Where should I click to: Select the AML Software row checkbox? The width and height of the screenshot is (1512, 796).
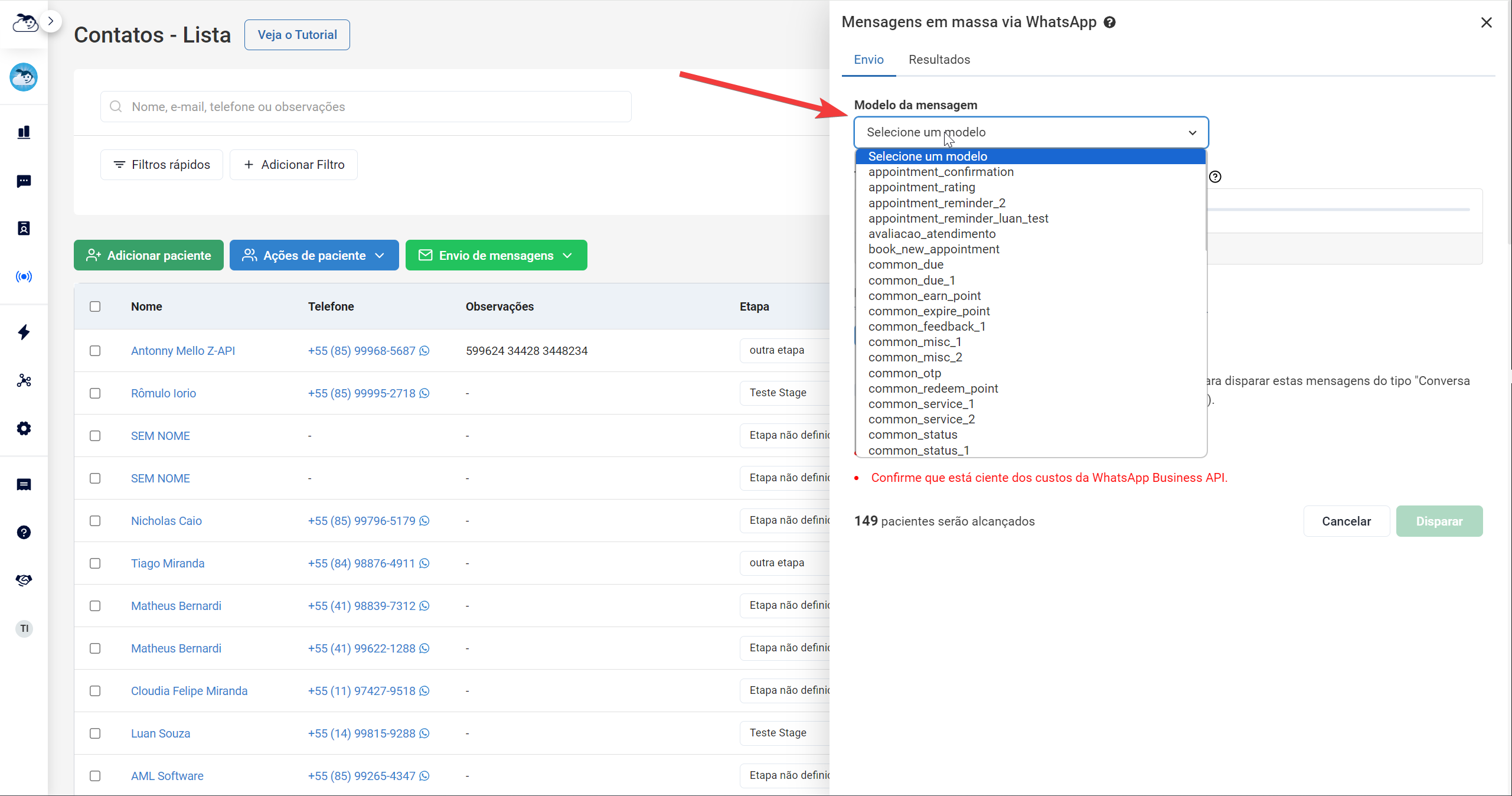click(95, 776)
